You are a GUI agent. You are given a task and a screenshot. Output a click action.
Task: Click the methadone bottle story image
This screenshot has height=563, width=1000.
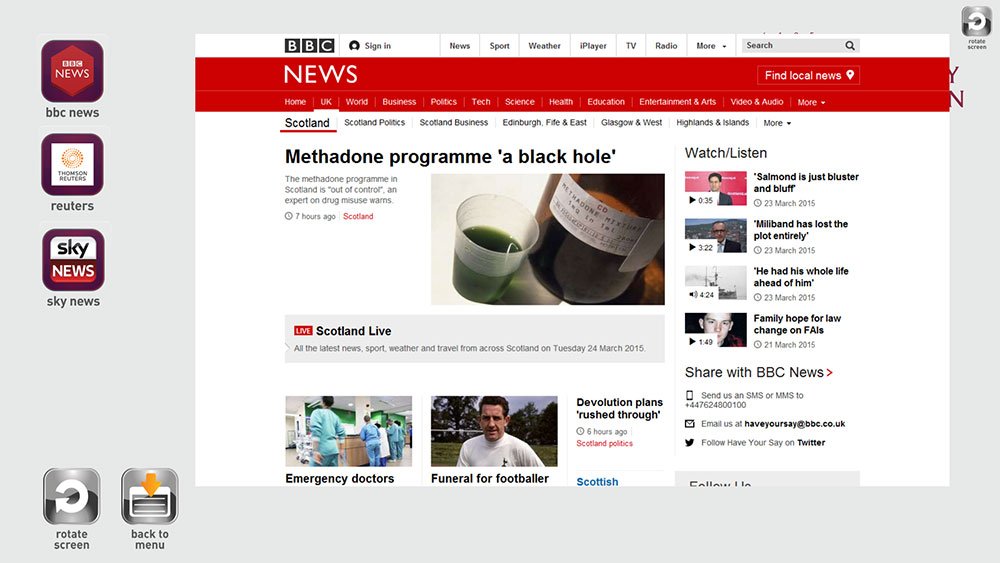[x=548, y=239]
